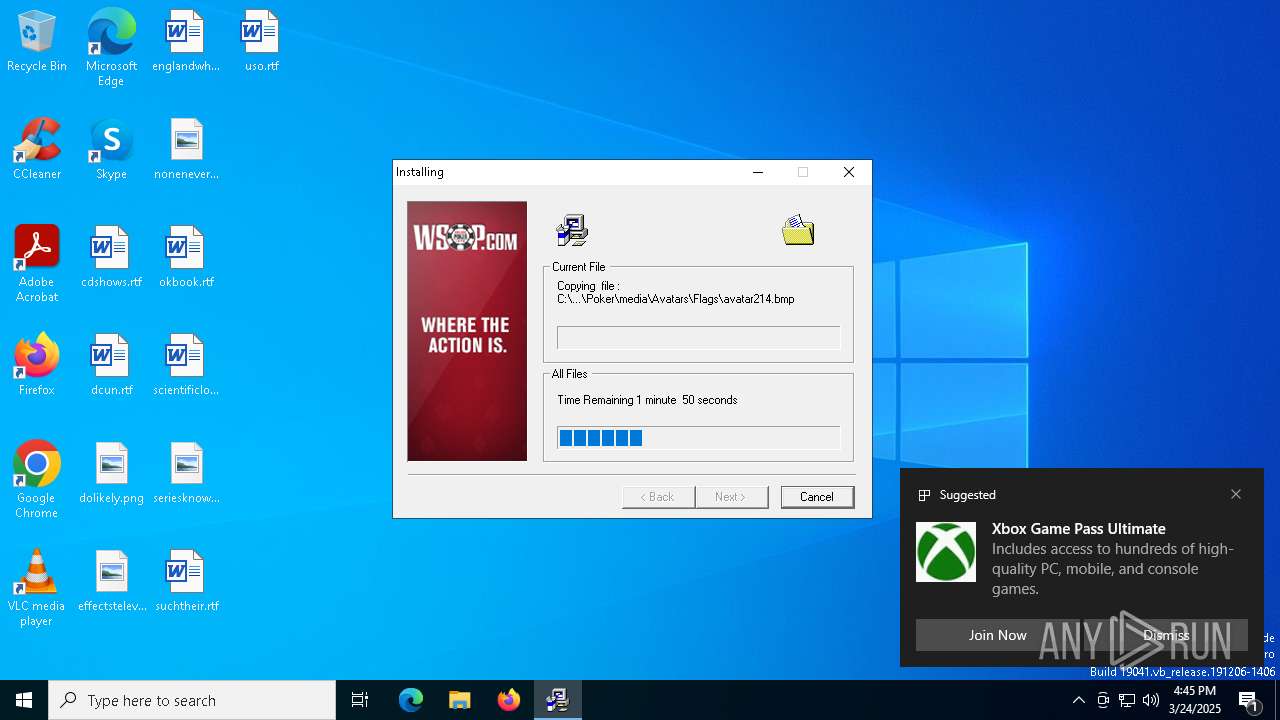Viewport: 1280px width, 720px height.
Task: Open network status tray icon
Action: [x=1127, y=700]
